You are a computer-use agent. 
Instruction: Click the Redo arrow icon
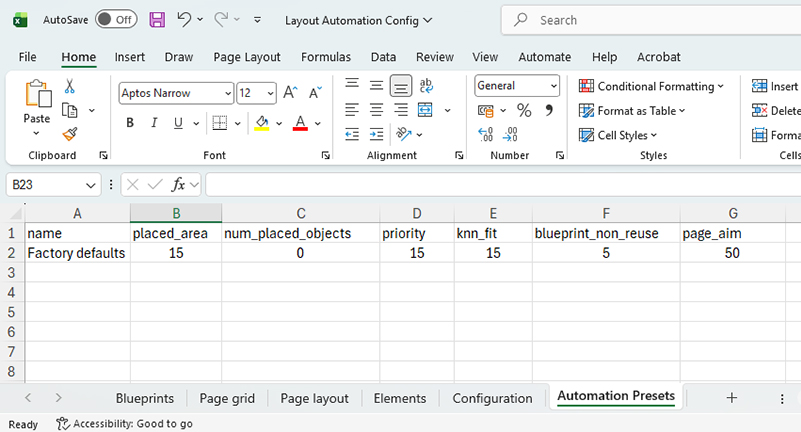click(x=221, y=19)
